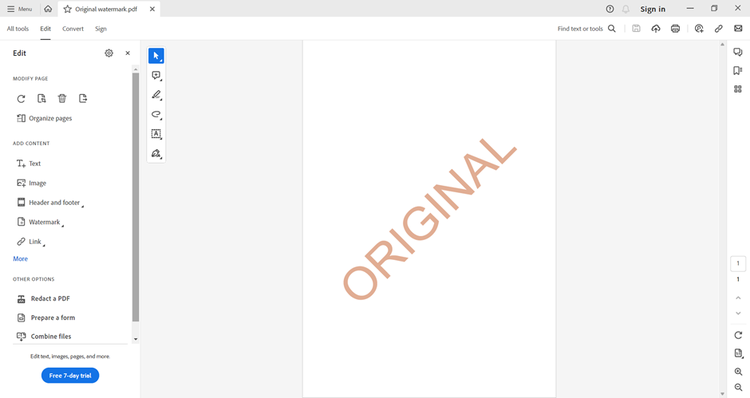
Task: Star the Original watermark.pdf tab
Action: click(67, 9)
